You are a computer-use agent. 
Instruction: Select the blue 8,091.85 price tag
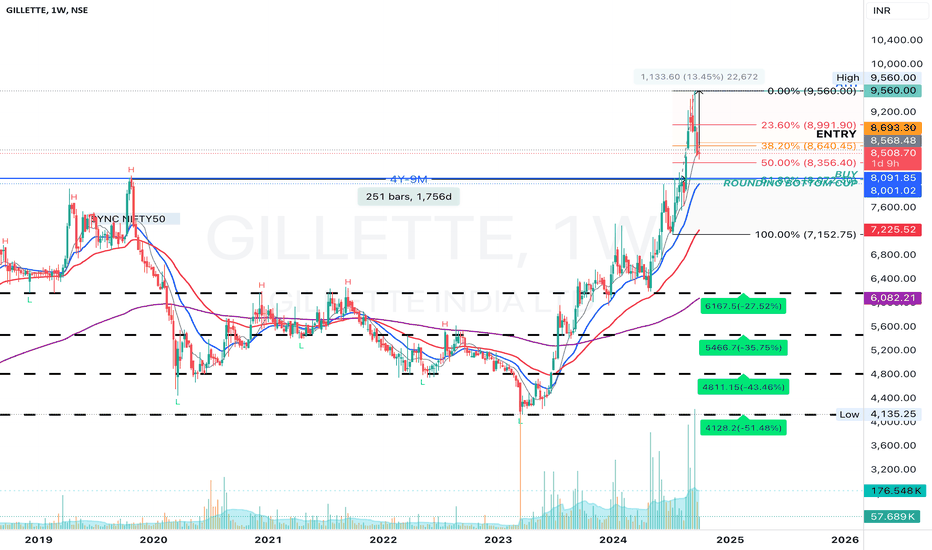[x=893, y=178]
